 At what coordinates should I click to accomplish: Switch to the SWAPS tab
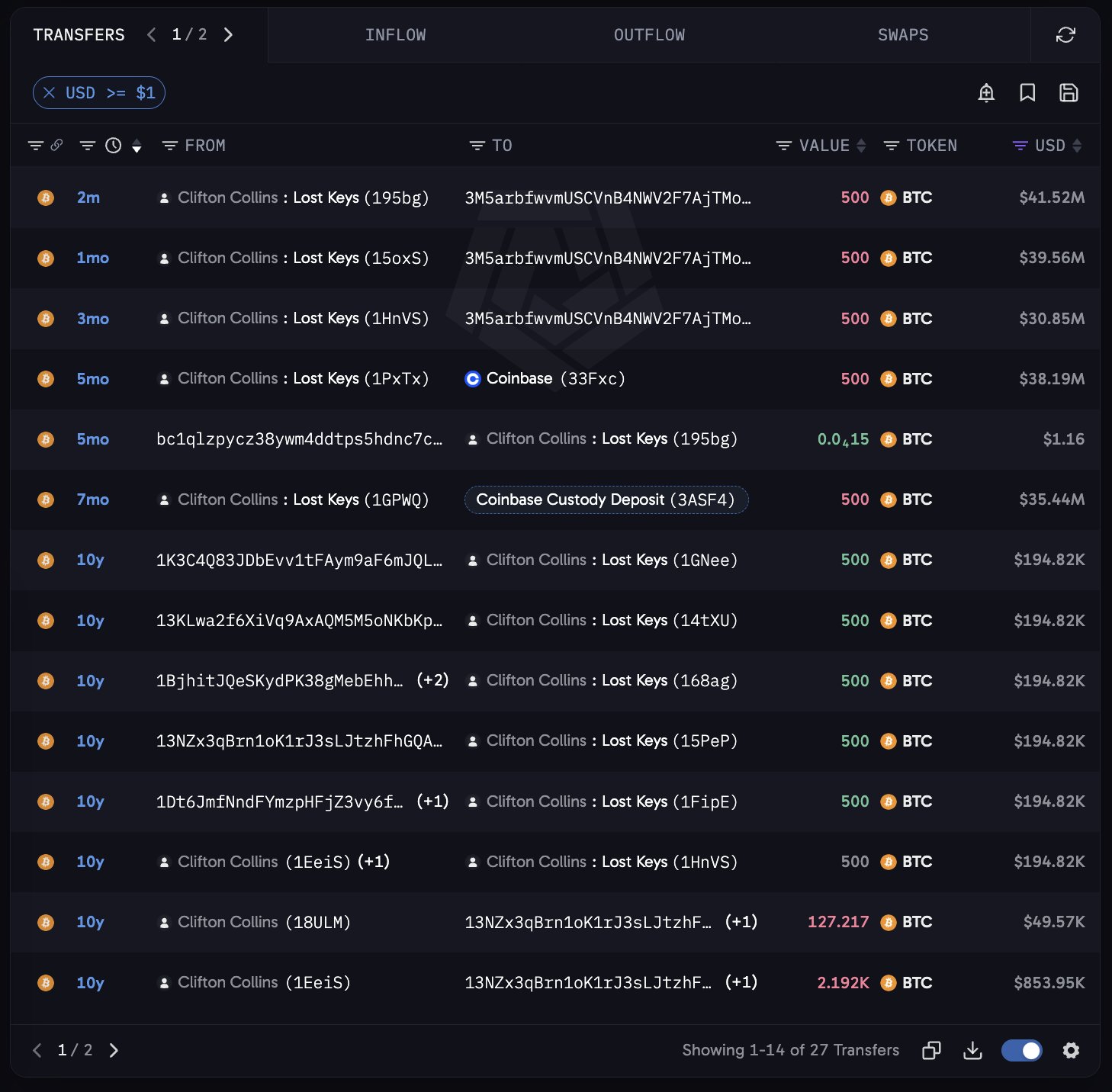903,35
